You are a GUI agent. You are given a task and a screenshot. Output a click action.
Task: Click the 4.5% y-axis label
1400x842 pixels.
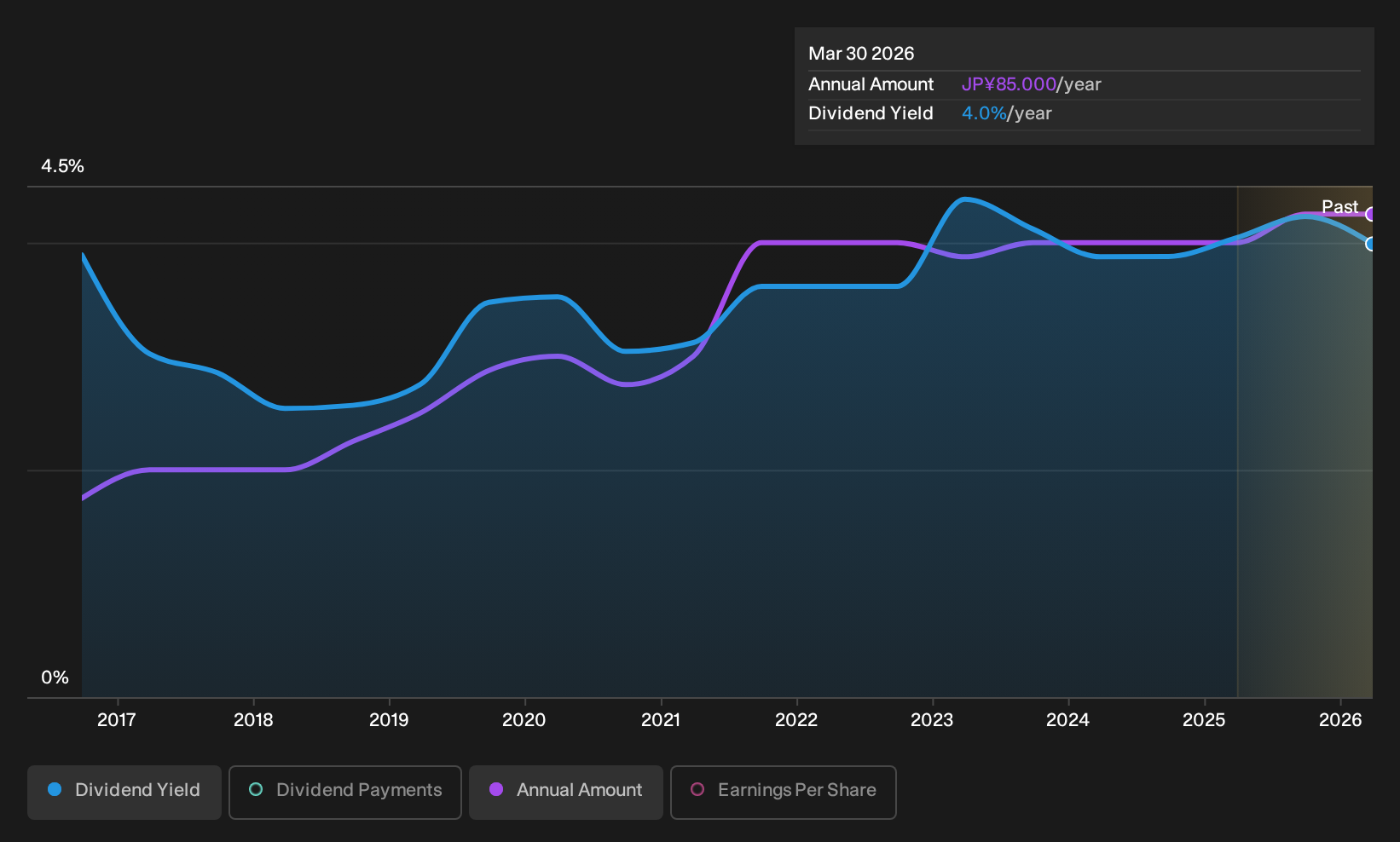62,166
